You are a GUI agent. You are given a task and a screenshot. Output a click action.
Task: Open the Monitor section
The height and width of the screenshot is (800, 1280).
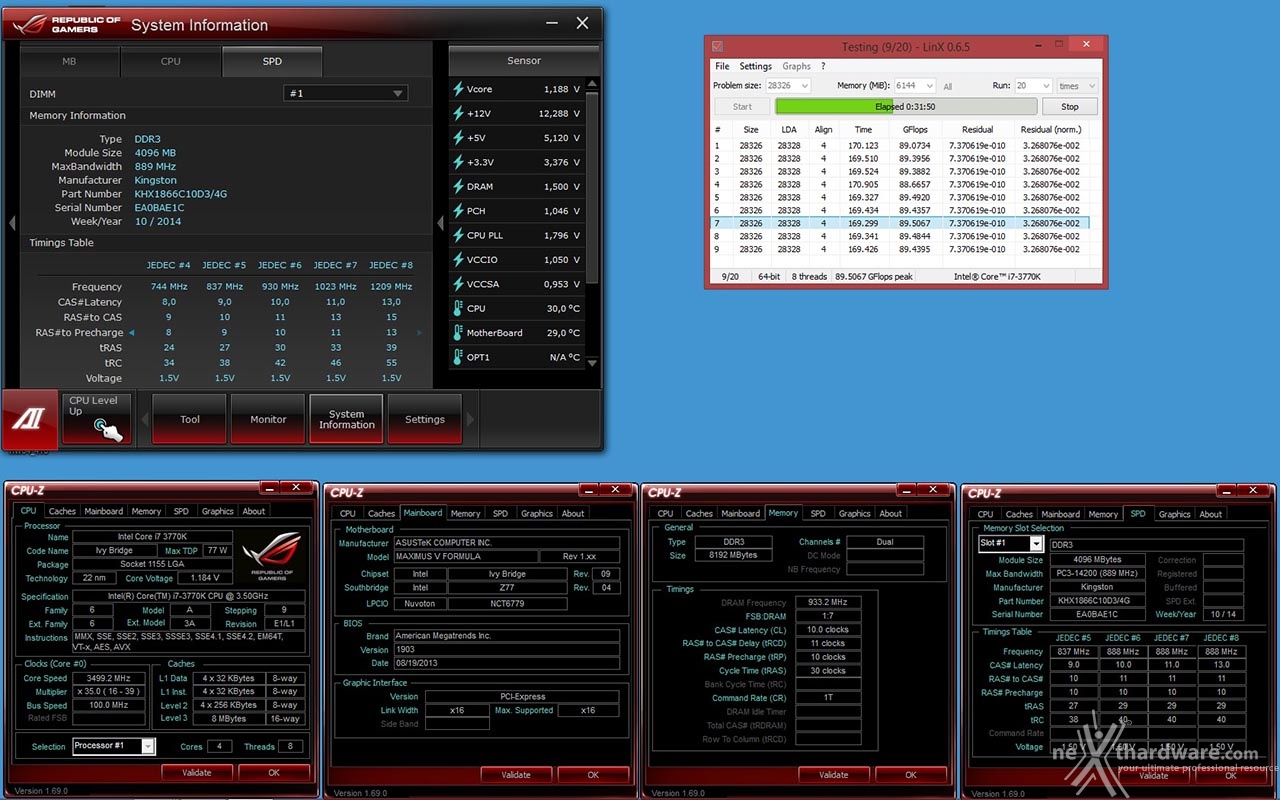[x=268, y=419]
